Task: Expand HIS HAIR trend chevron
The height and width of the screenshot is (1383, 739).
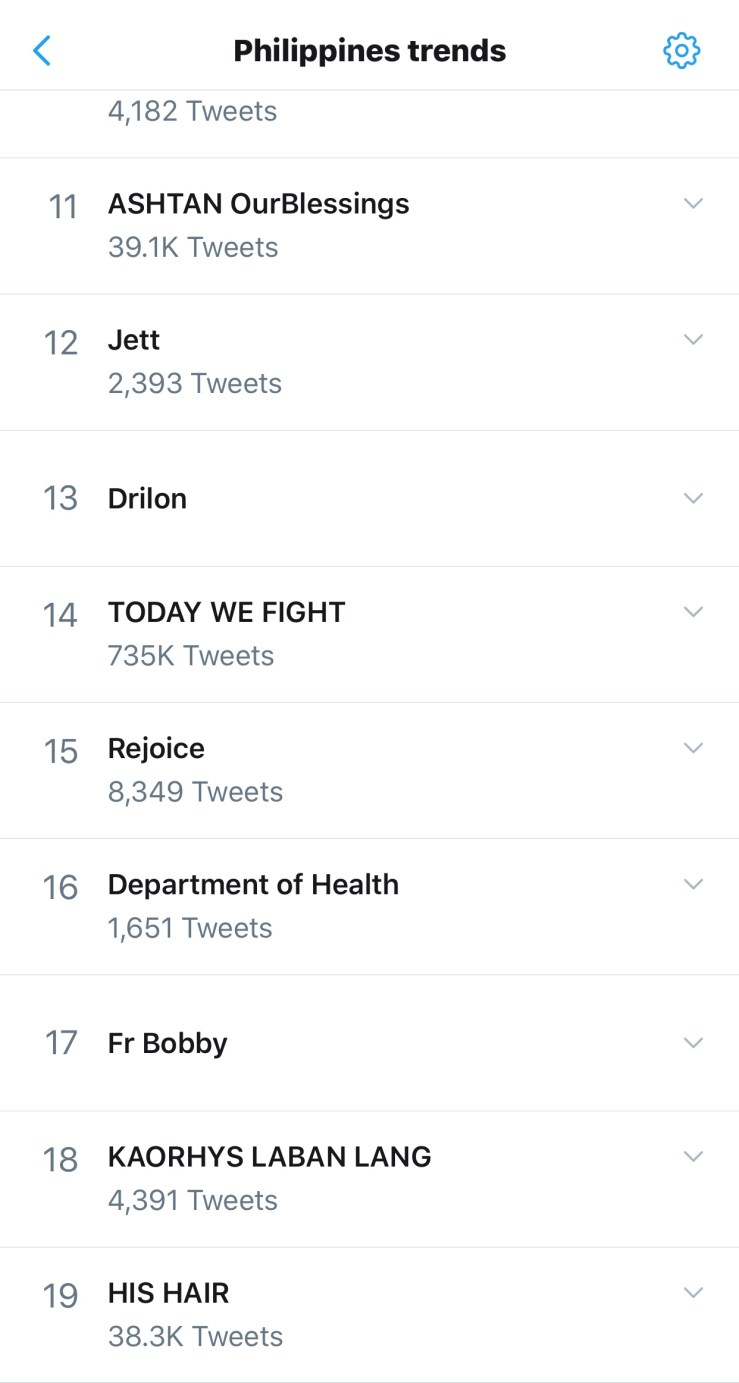Action: 693,1292
